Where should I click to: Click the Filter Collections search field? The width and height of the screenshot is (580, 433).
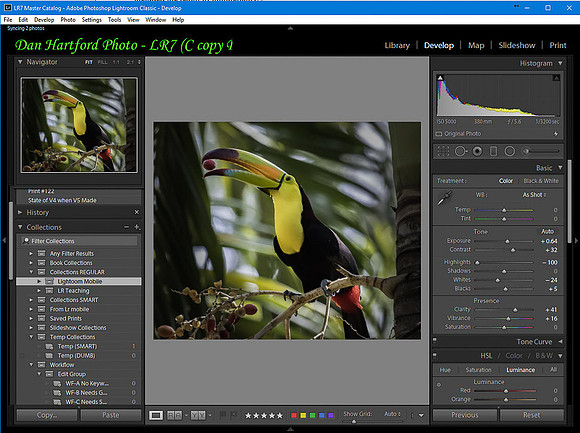click(79, 241)
